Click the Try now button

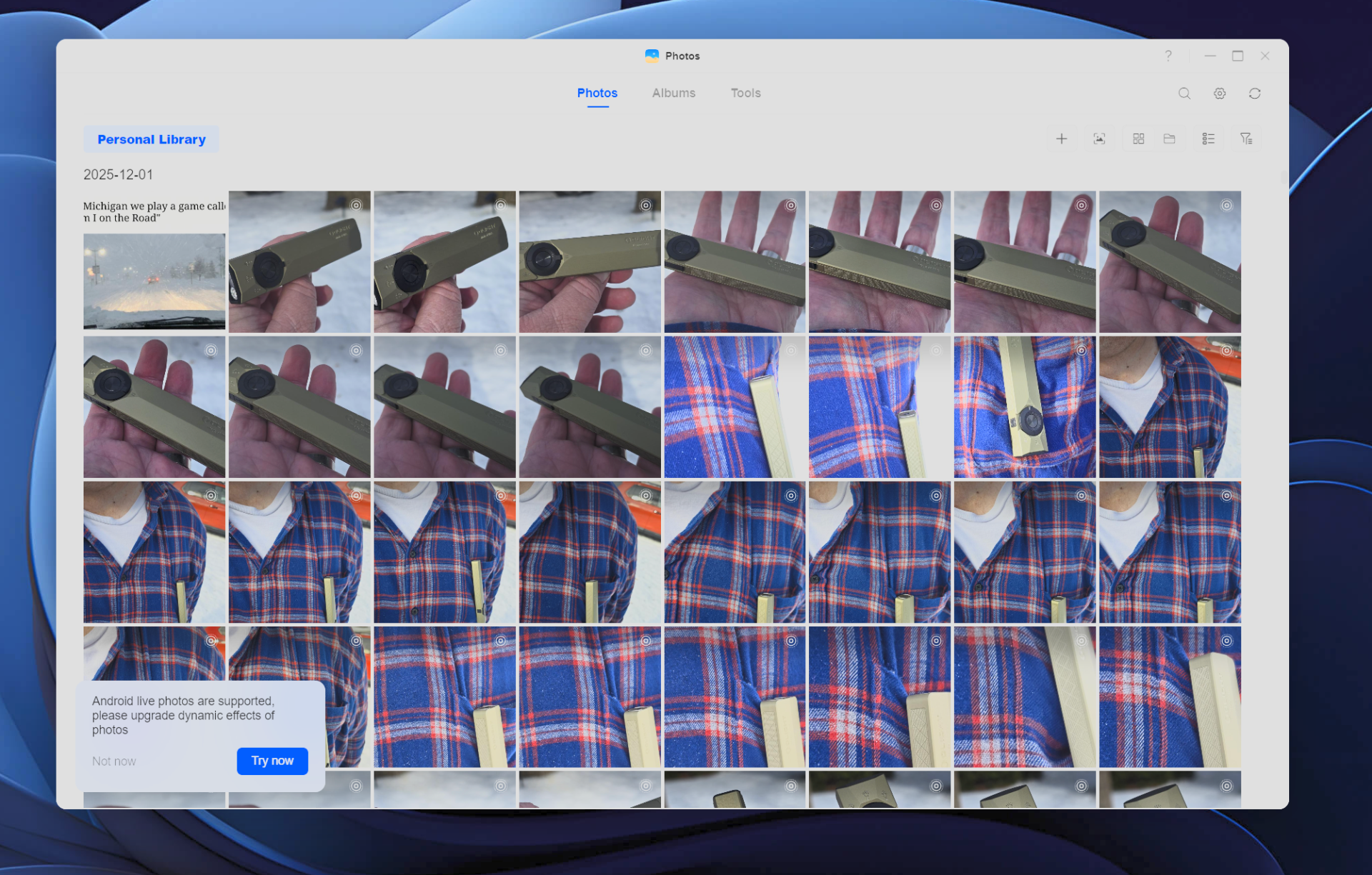click(272, 761)
